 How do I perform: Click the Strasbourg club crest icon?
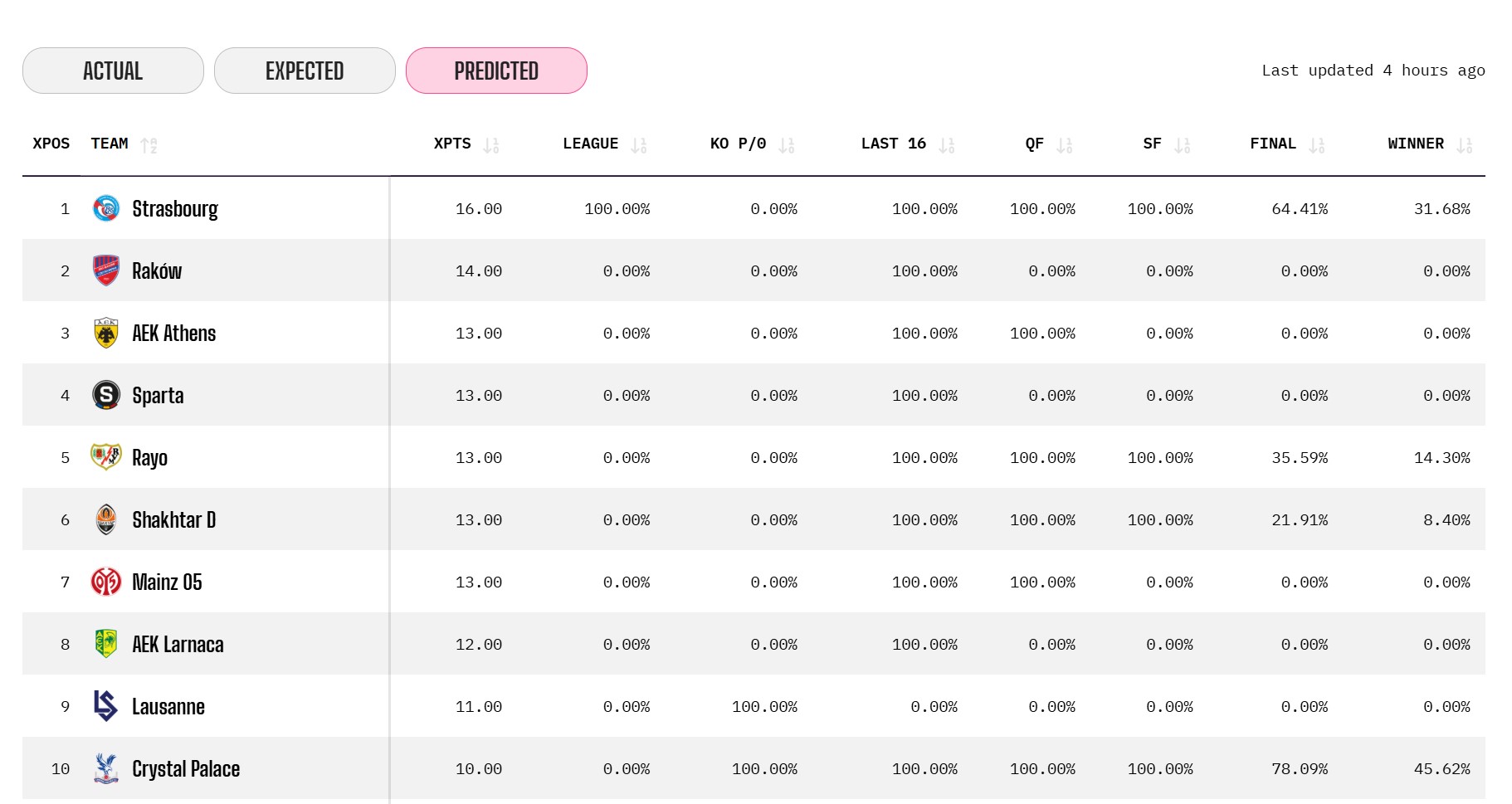106,208
